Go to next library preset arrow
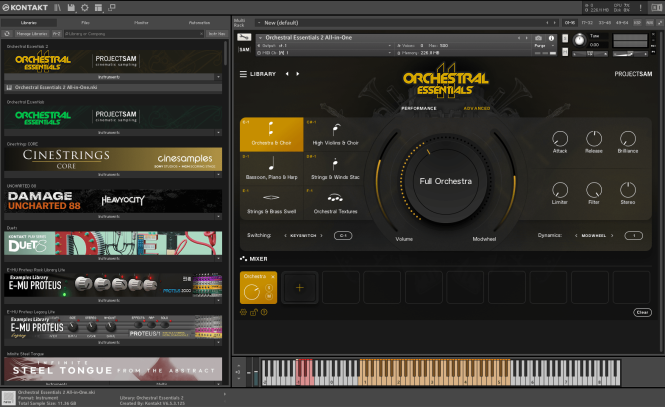Viewport: 665px width, 407px height. click(298, 74)
